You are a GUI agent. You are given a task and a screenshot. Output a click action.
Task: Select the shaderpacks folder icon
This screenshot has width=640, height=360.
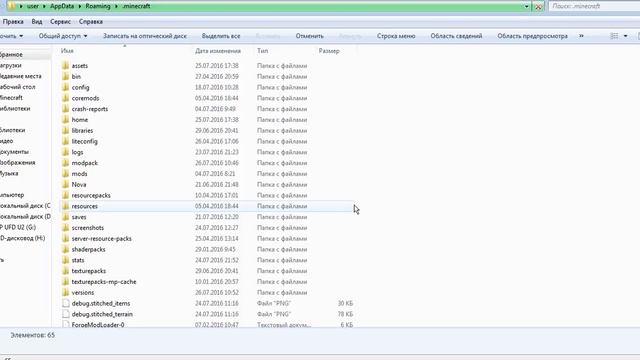click(x=65, y=249)
